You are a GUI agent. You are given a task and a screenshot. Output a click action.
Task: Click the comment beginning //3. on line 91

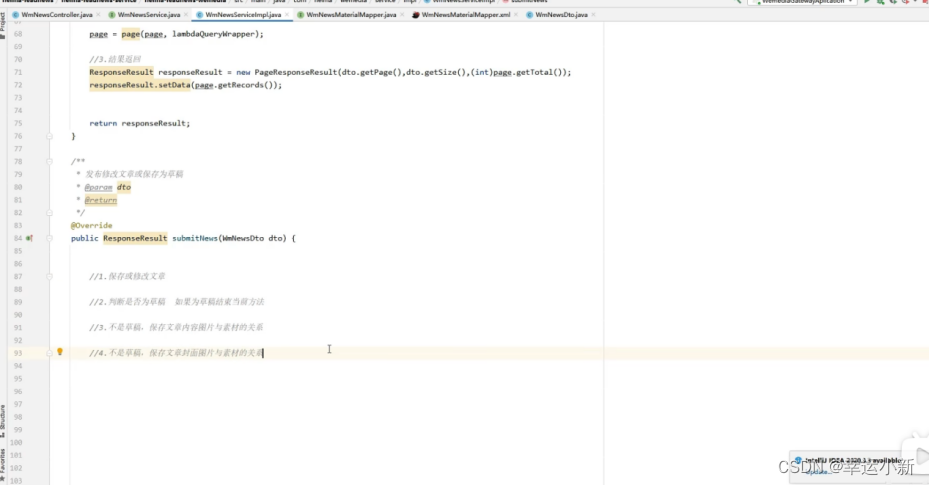pos(176,327)
